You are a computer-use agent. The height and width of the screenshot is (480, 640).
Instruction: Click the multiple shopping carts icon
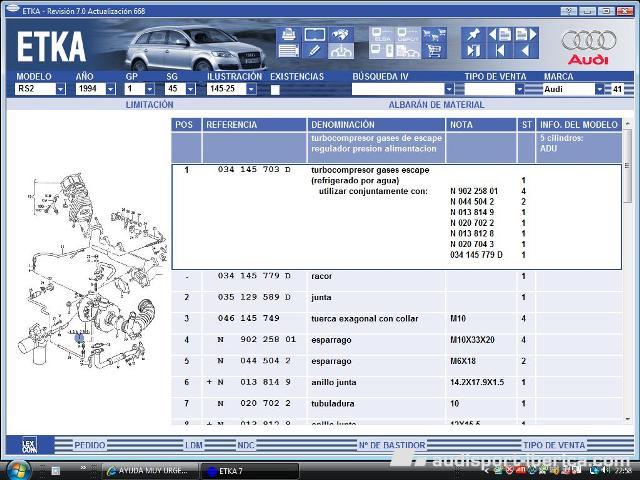click(434, 35)
